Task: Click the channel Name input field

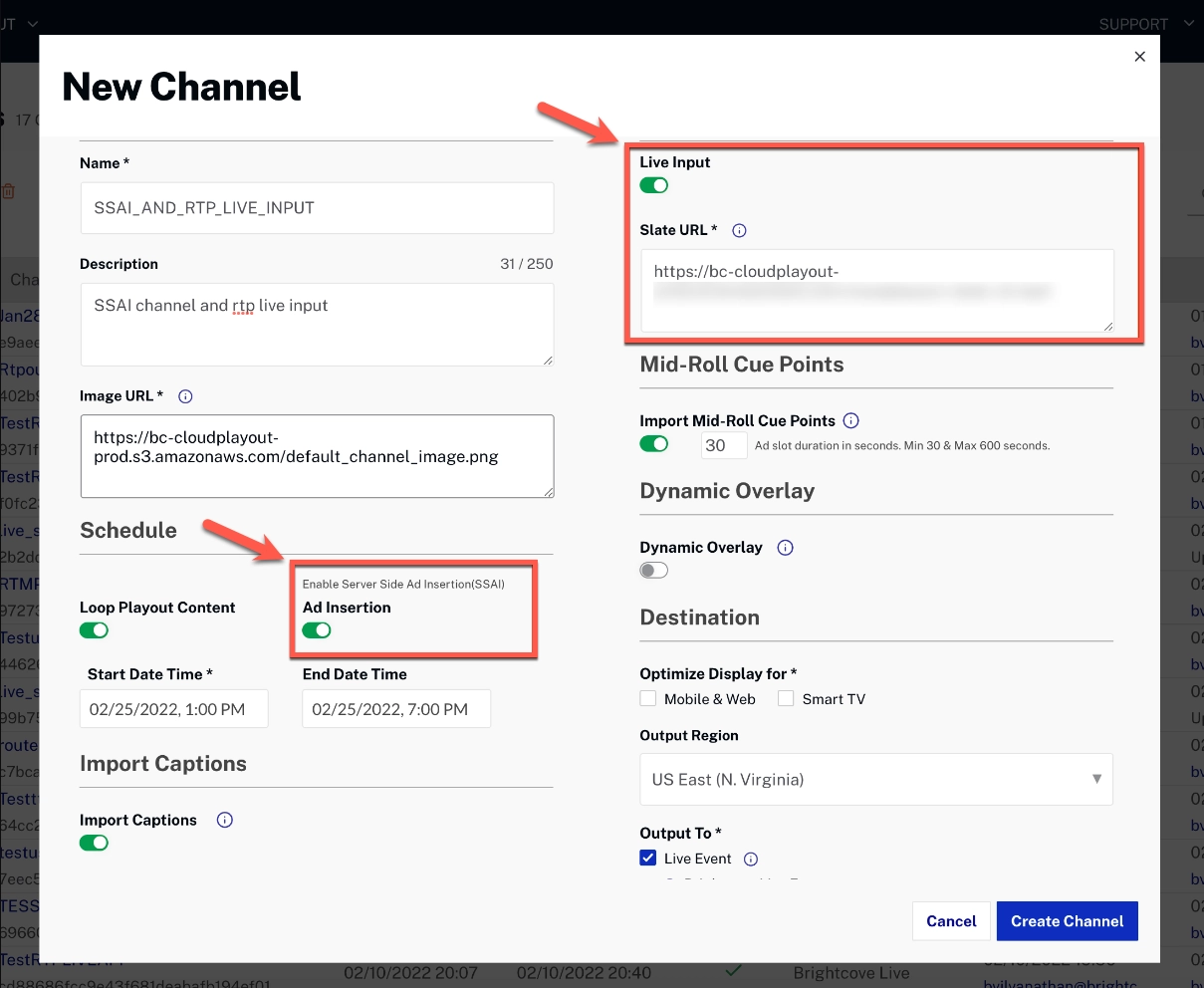Action: pos(316,208)
